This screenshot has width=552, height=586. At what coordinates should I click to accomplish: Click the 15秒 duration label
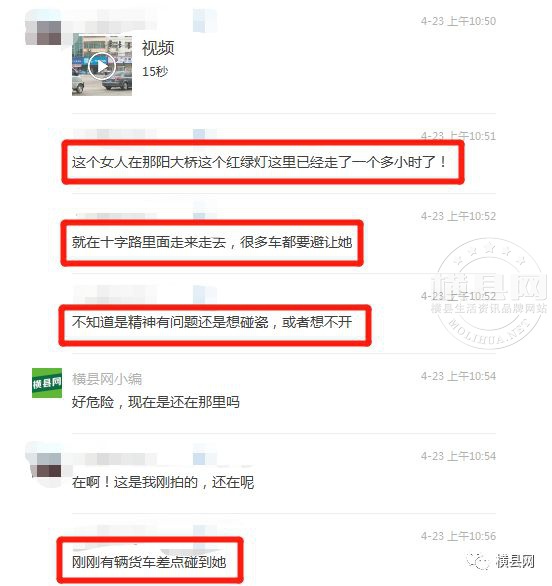coord(155,71)
